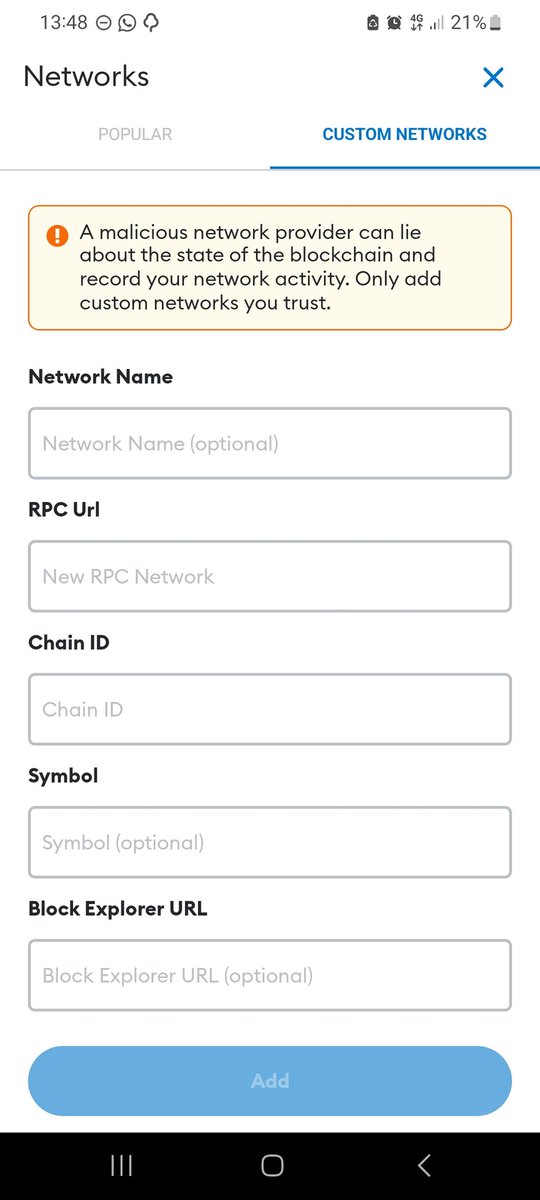Tap the battery icon showing 21%

[497, 22]
